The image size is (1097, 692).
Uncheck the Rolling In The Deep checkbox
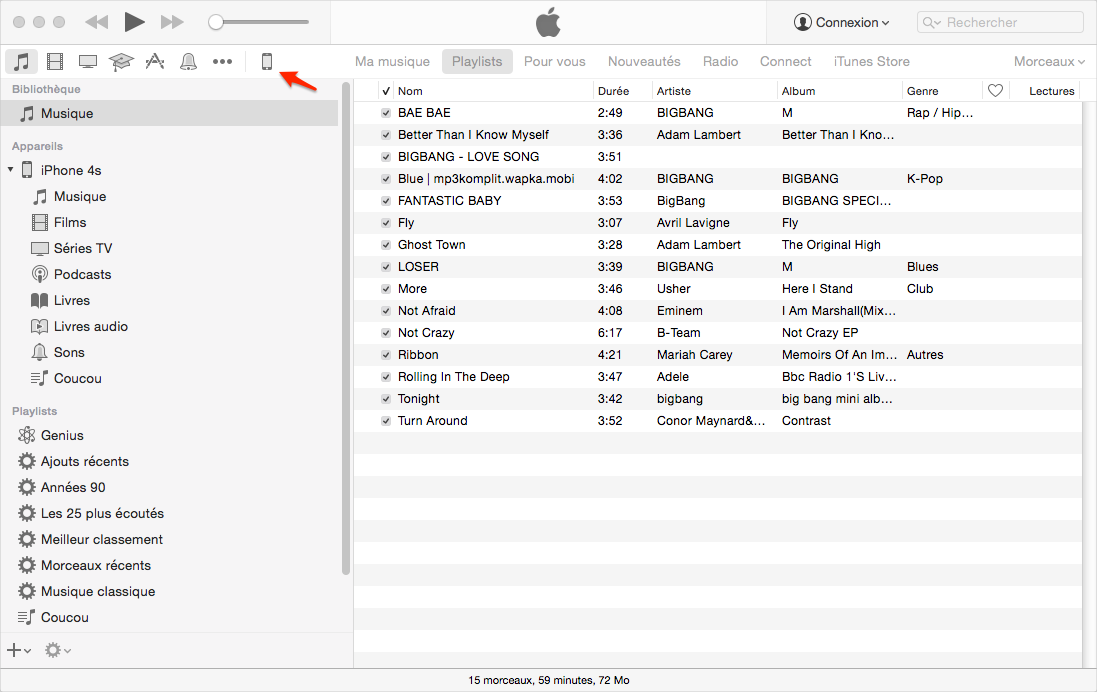(386, 377)
